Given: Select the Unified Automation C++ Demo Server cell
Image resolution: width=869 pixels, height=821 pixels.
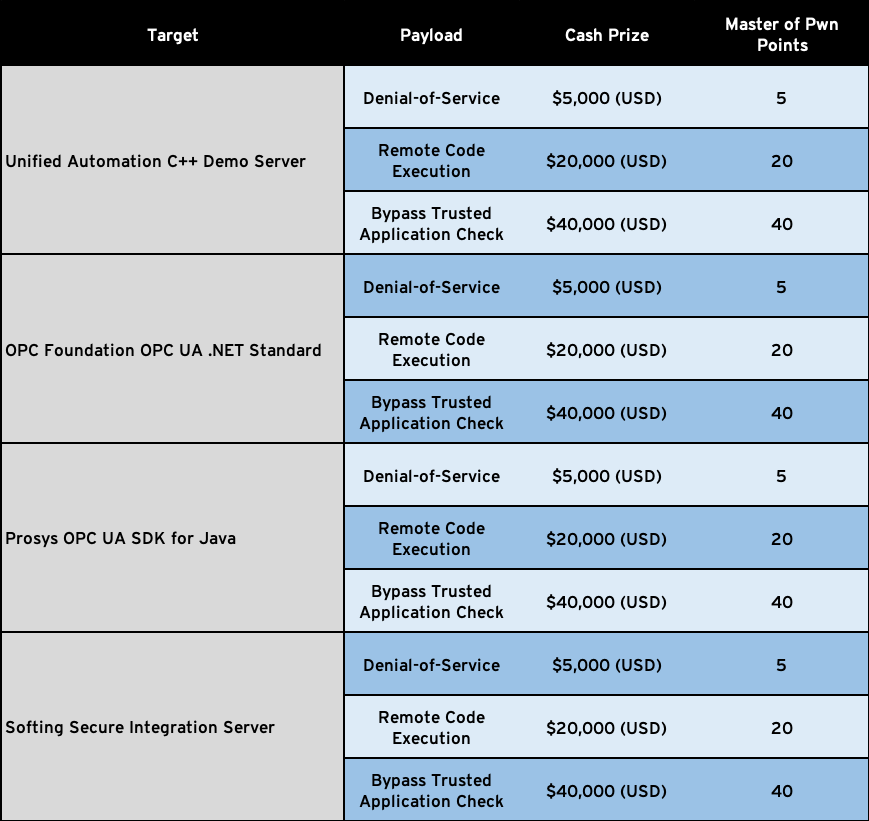Looking at the screenshot, I should tap(156, 161).
